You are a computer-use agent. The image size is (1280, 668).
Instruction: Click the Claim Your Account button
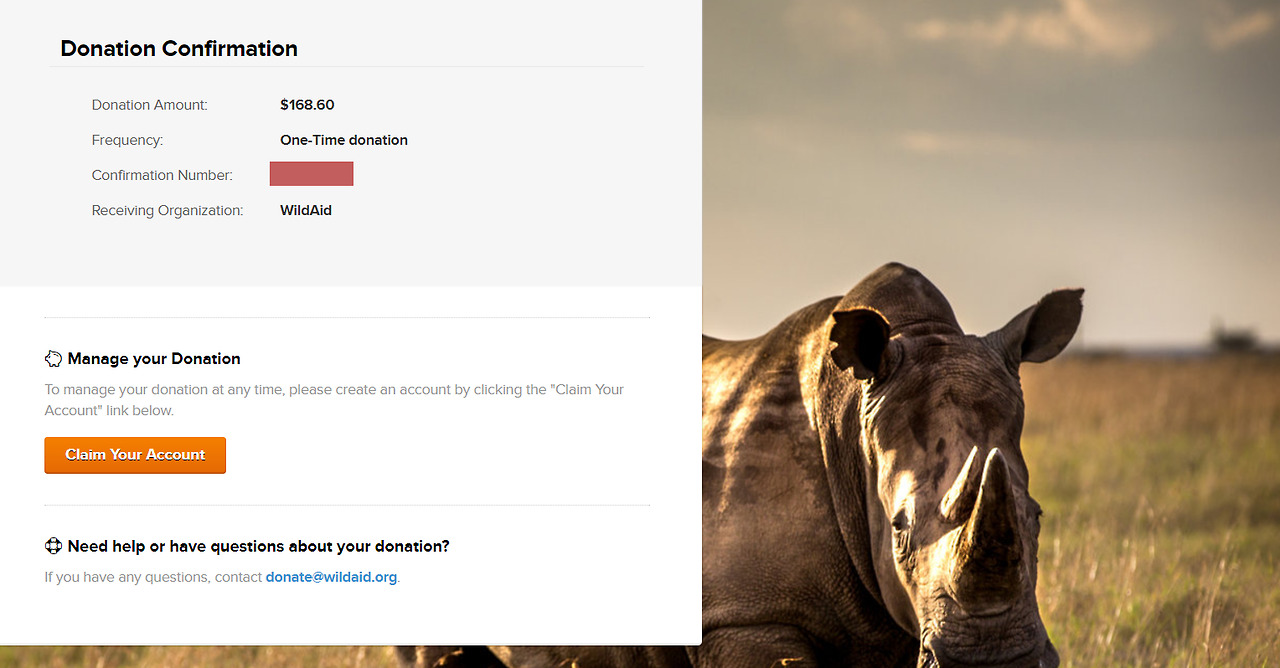[x=135, y=455]
